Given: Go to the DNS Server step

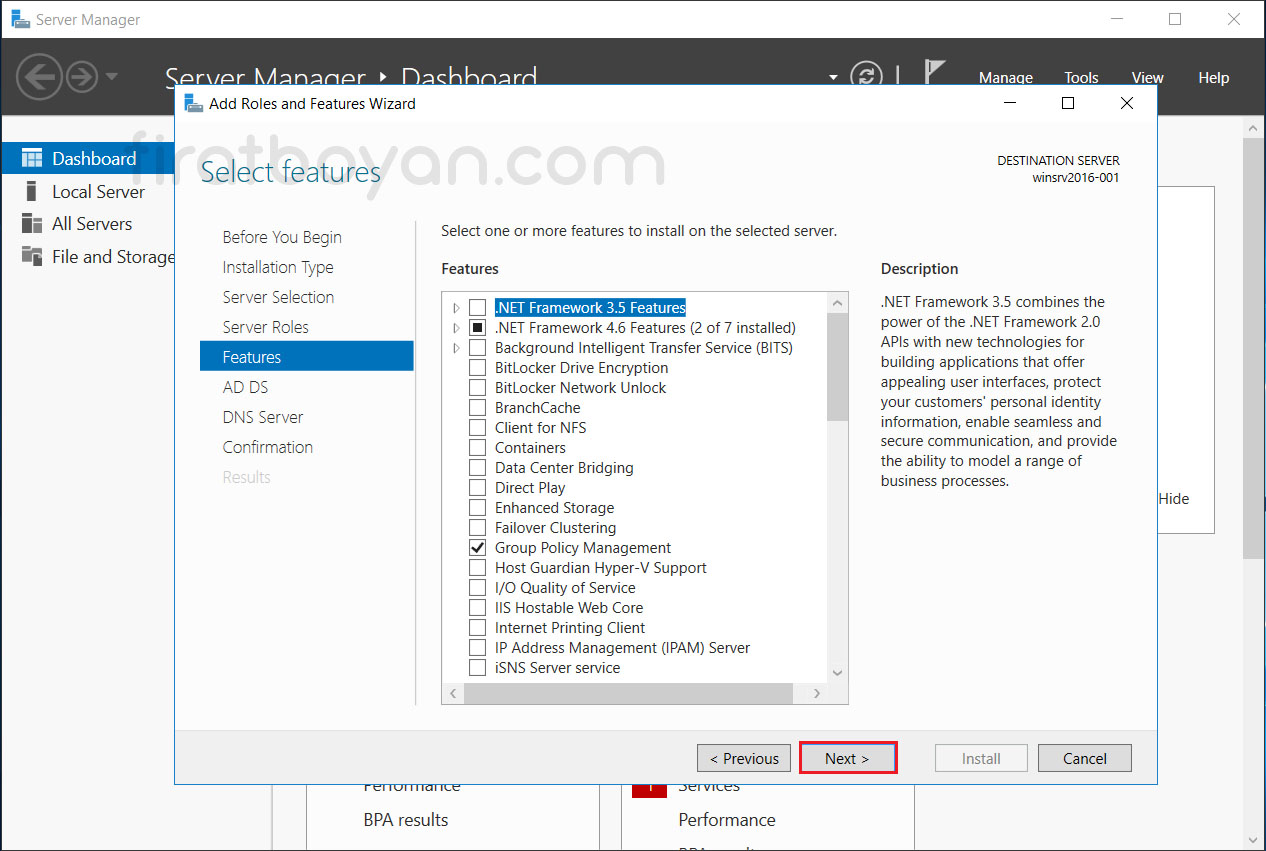Looking at the screenshot, I should 262,417.
